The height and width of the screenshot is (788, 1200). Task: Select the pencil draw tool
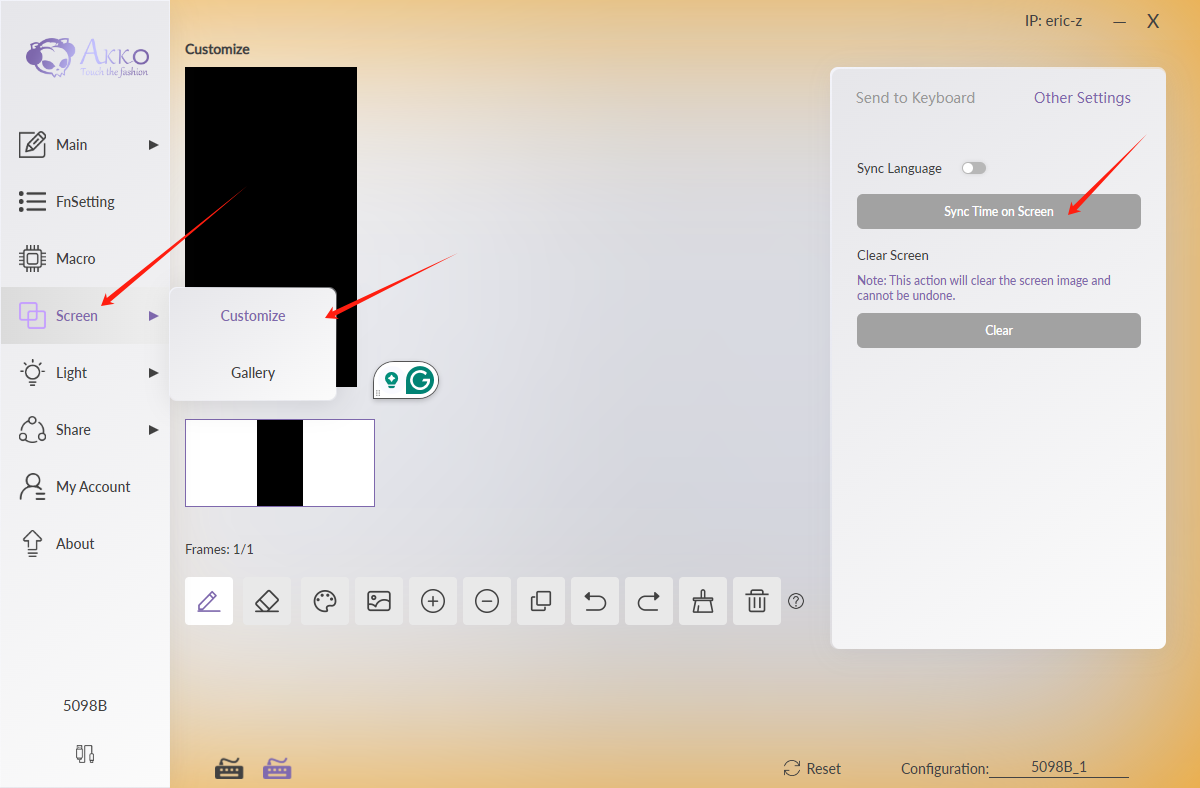point(209,601)
